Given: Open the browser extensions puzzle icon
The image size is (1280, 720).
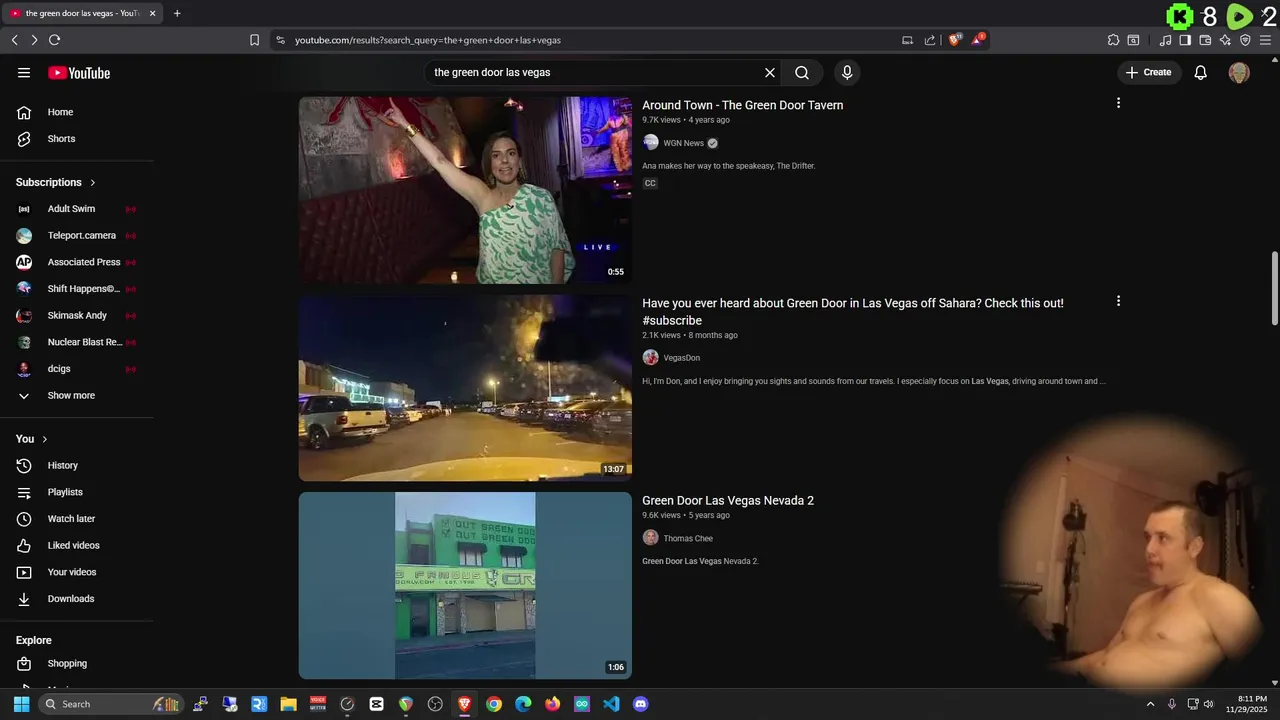Looking at the screenshot, I should pos(1113,40).
